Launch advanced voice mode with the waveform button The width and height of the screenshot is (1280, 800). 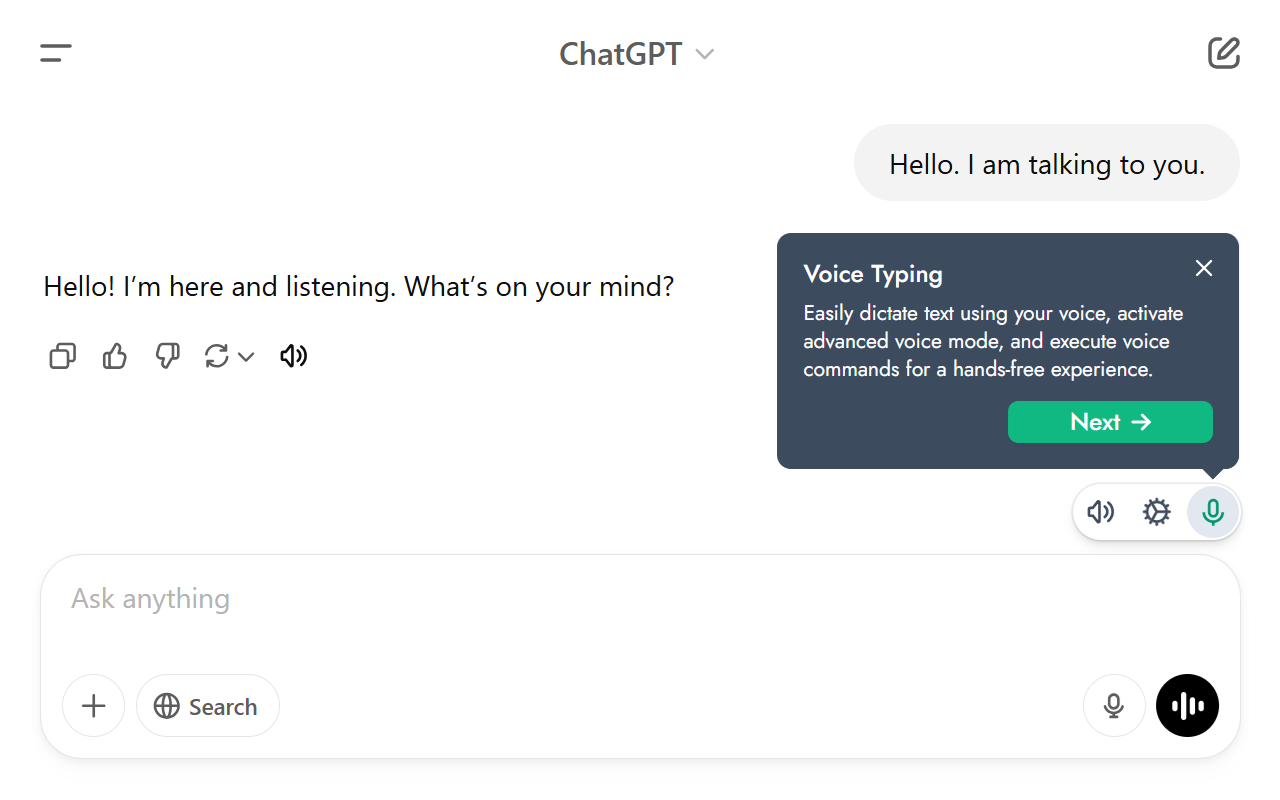pos(1187,705)
